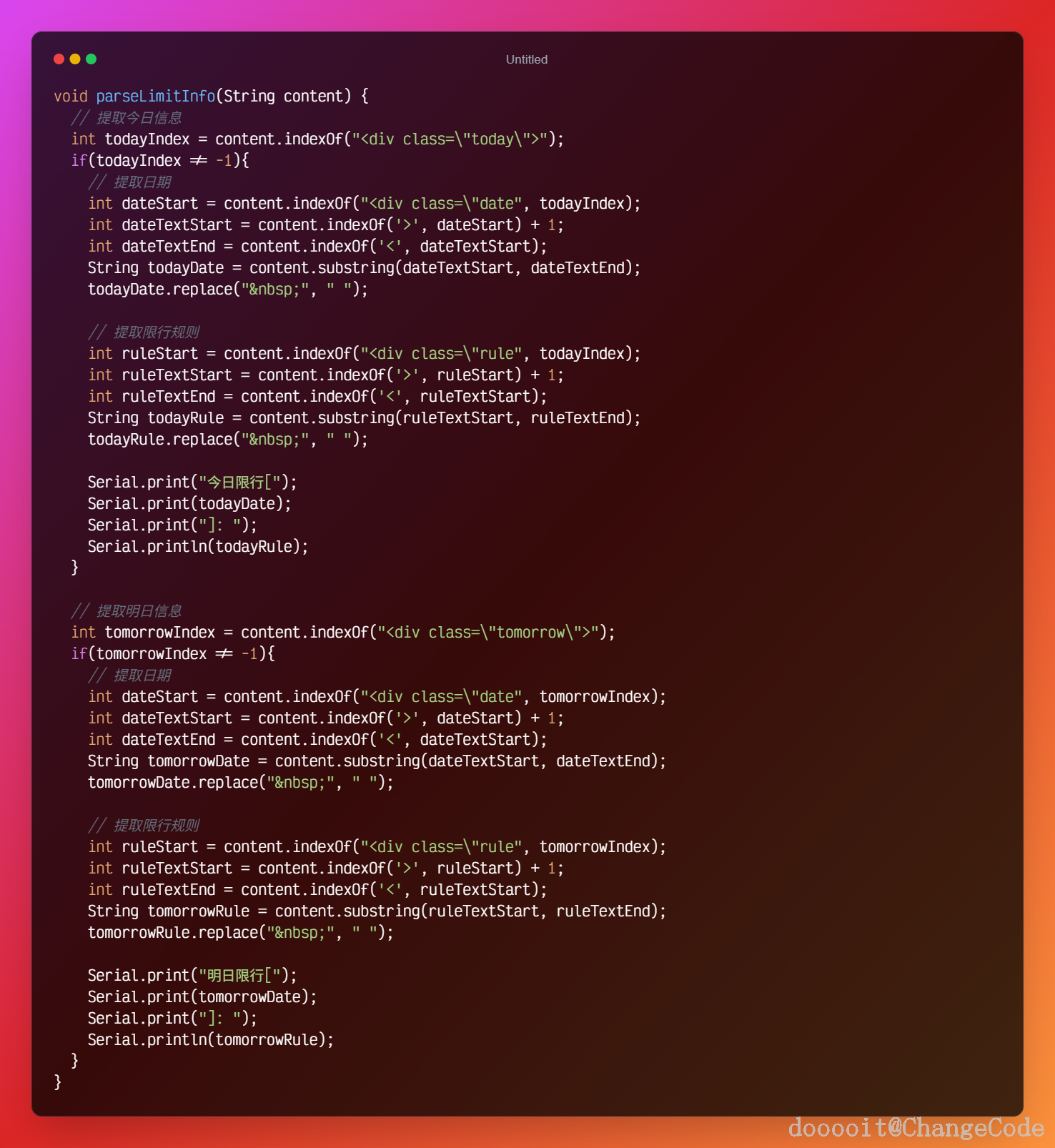Screen dimensions: 1055x1148
Task: Click the Serial.print("明日限行[") line
Action: pos(192,976)
